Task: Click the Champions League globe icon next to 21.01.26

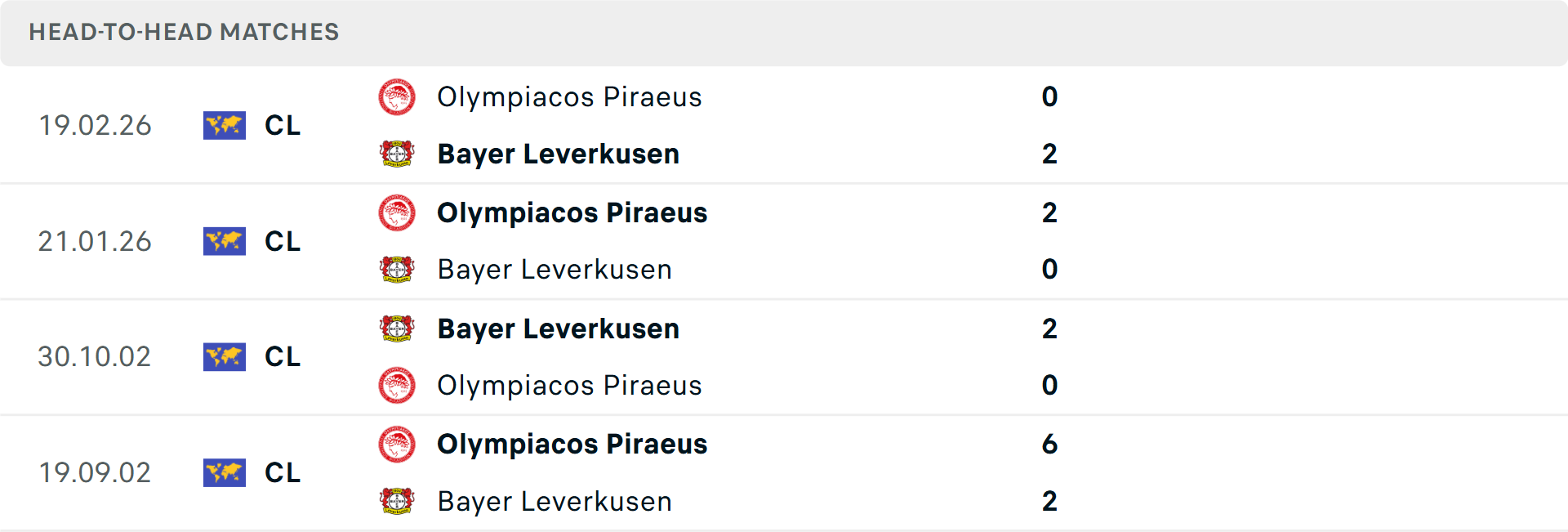Action: click(x=225, y=241)
